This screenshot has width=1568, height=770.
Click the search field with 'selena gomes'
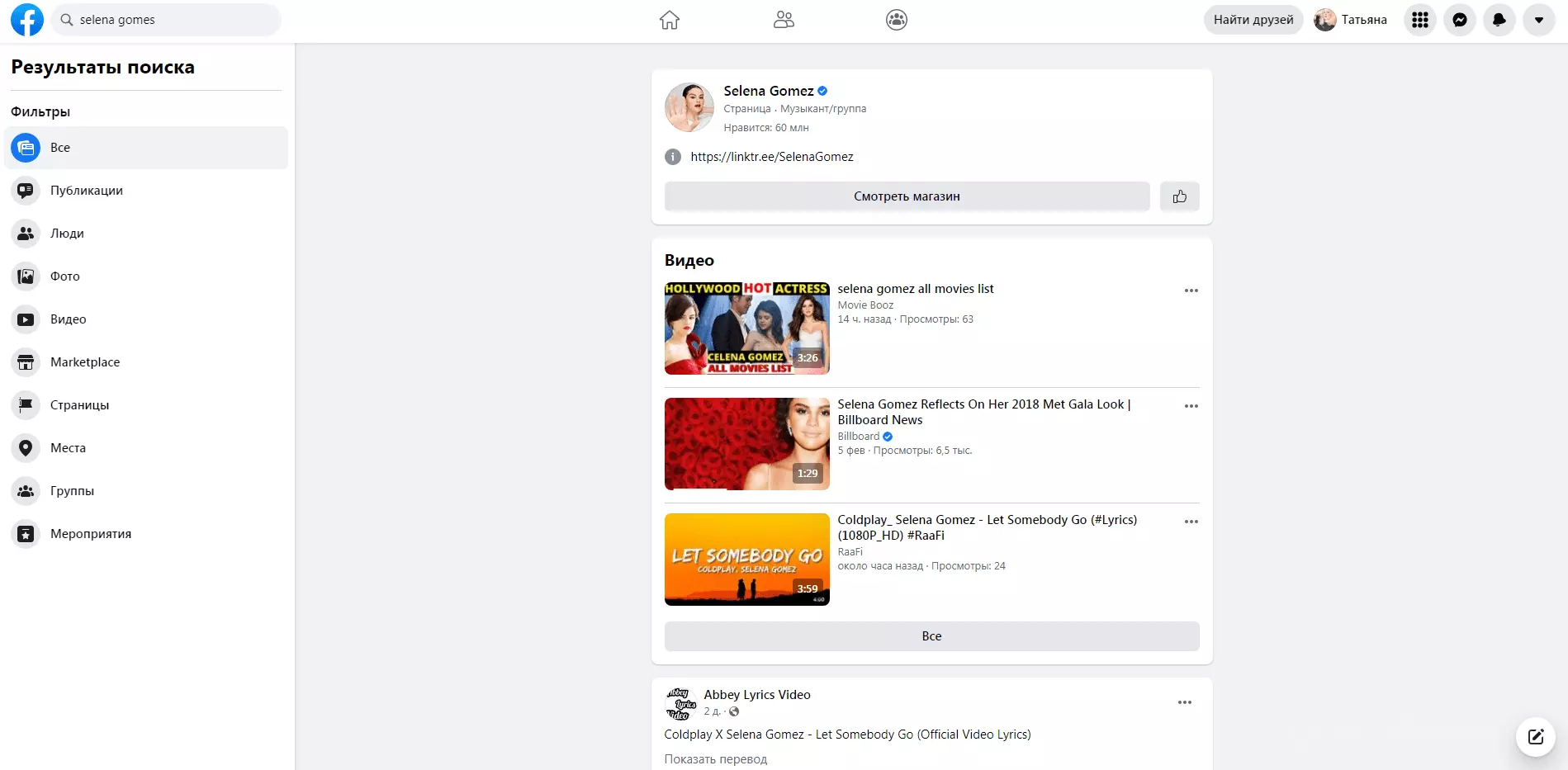point(166,20)
